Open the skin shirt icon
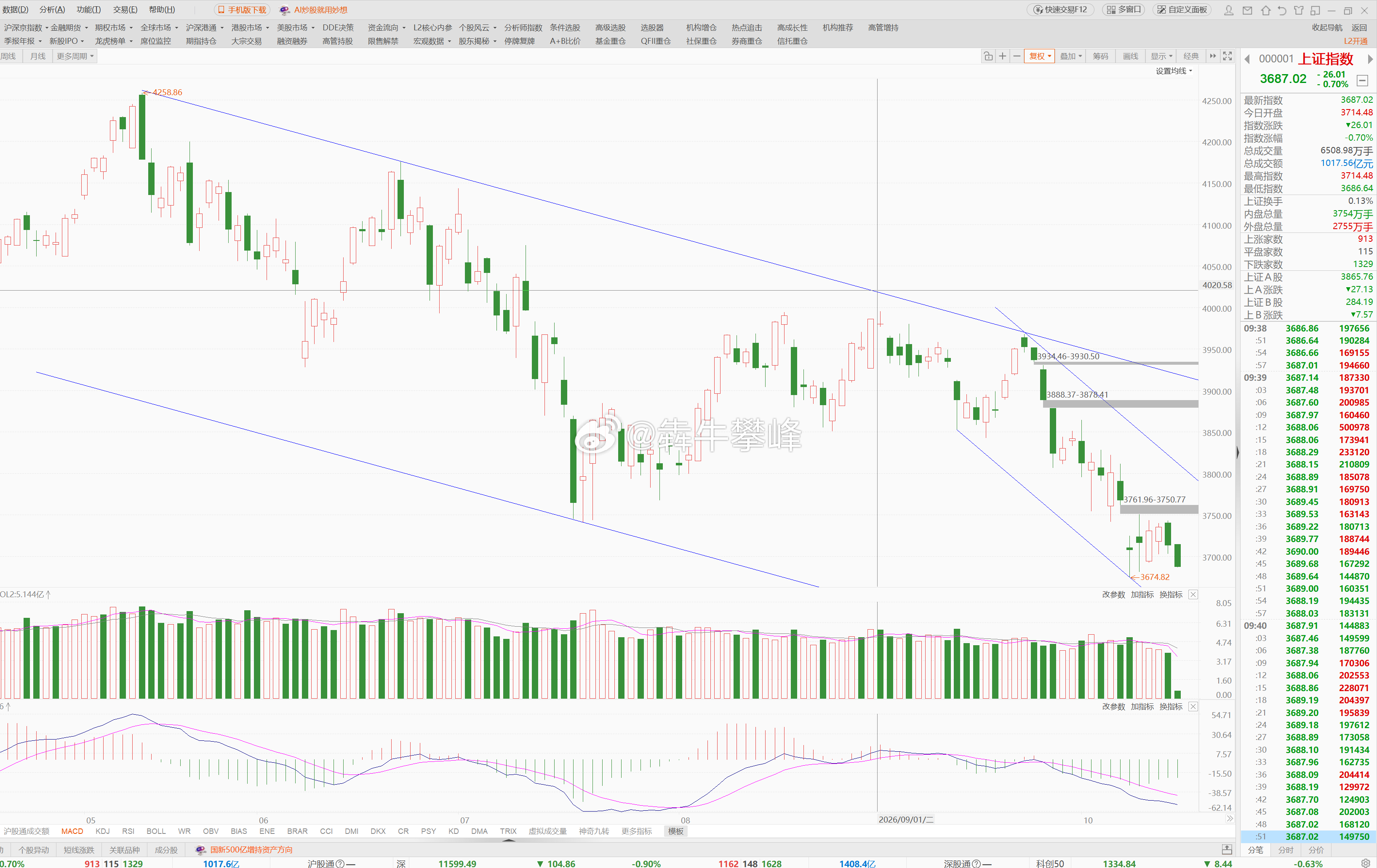 pyautogui.click(x=1299, y=10)
